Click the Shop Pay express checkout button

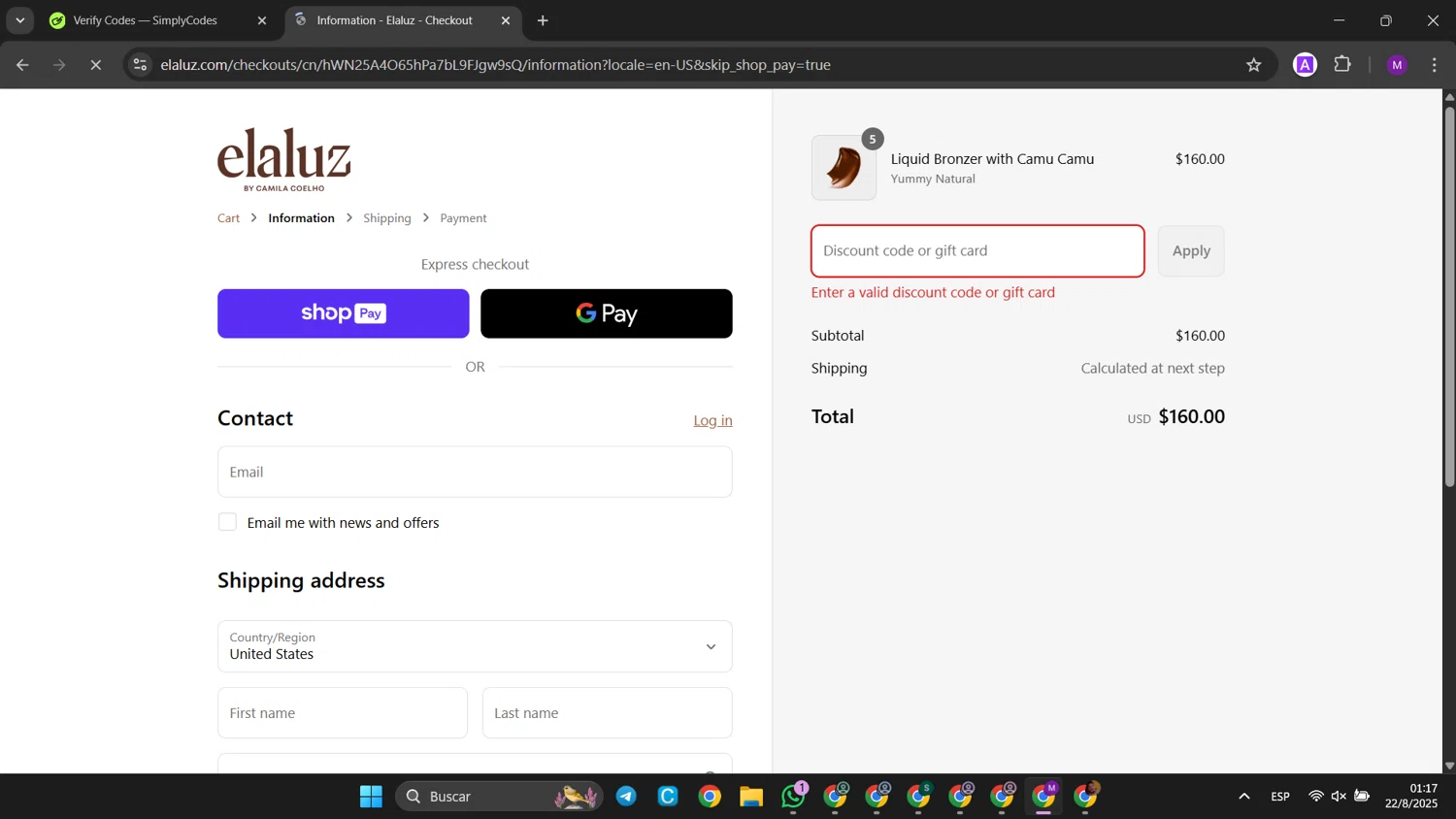[x=343, y=313]
